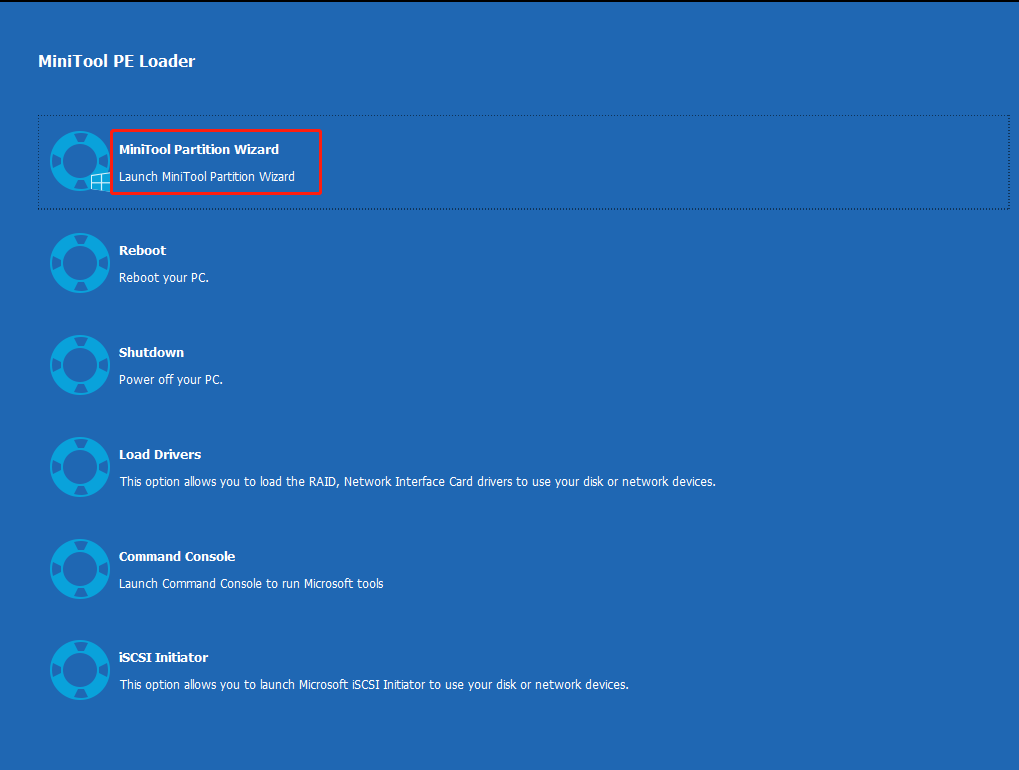Click 'Power off your PC.' description text
Viewport: 1019px width, 770px height.
(171, 380)
